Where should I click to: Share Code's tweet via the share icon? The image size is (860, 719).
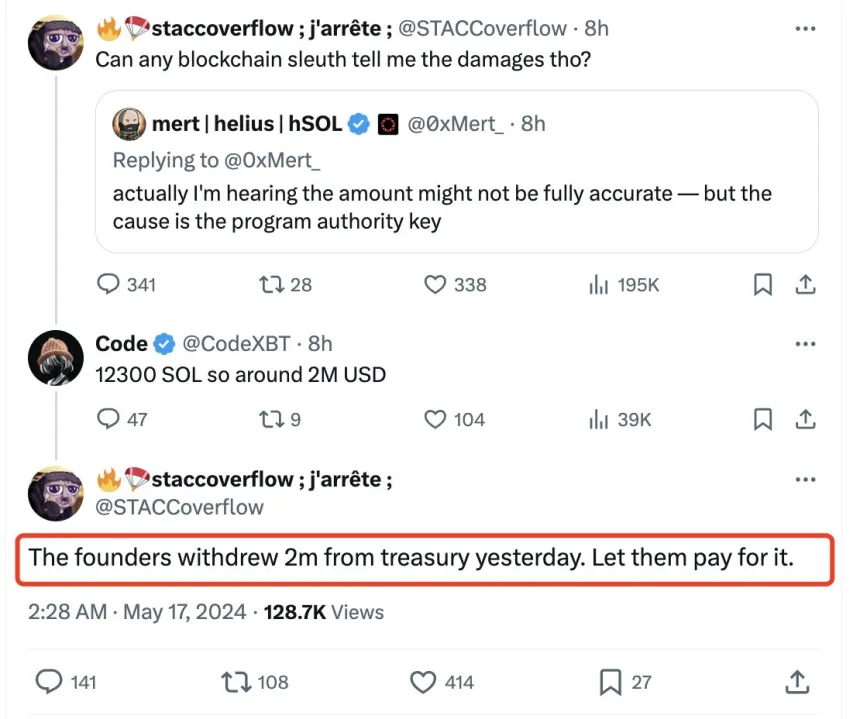tap(806, 419)
